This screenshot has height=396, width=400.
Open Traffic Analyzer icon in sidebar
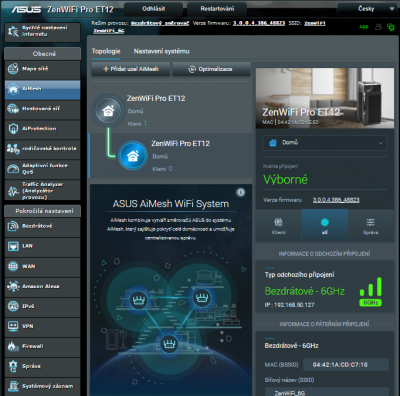click(x=13, y=191)
